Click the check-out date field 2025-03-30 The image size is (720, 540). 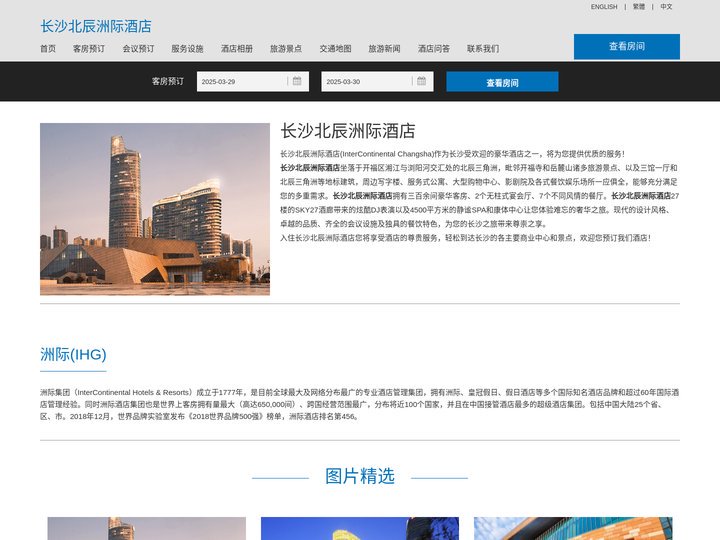(377, 81)
